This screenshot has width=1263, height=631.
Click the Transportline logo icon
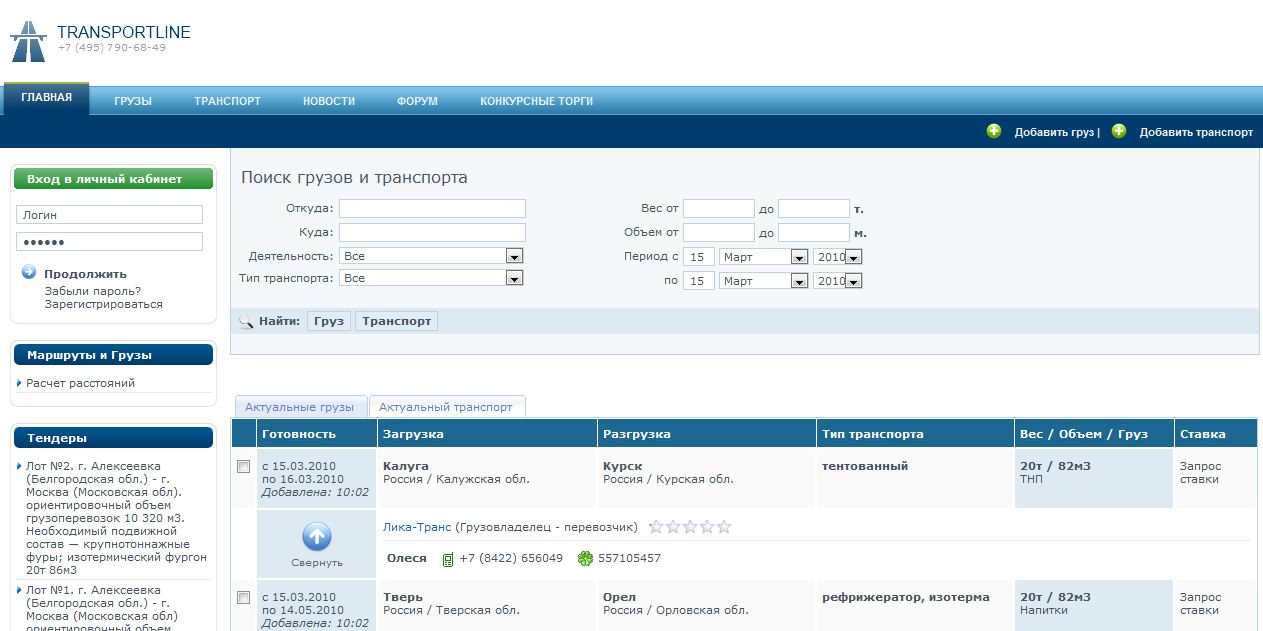[x=27, y=40]
